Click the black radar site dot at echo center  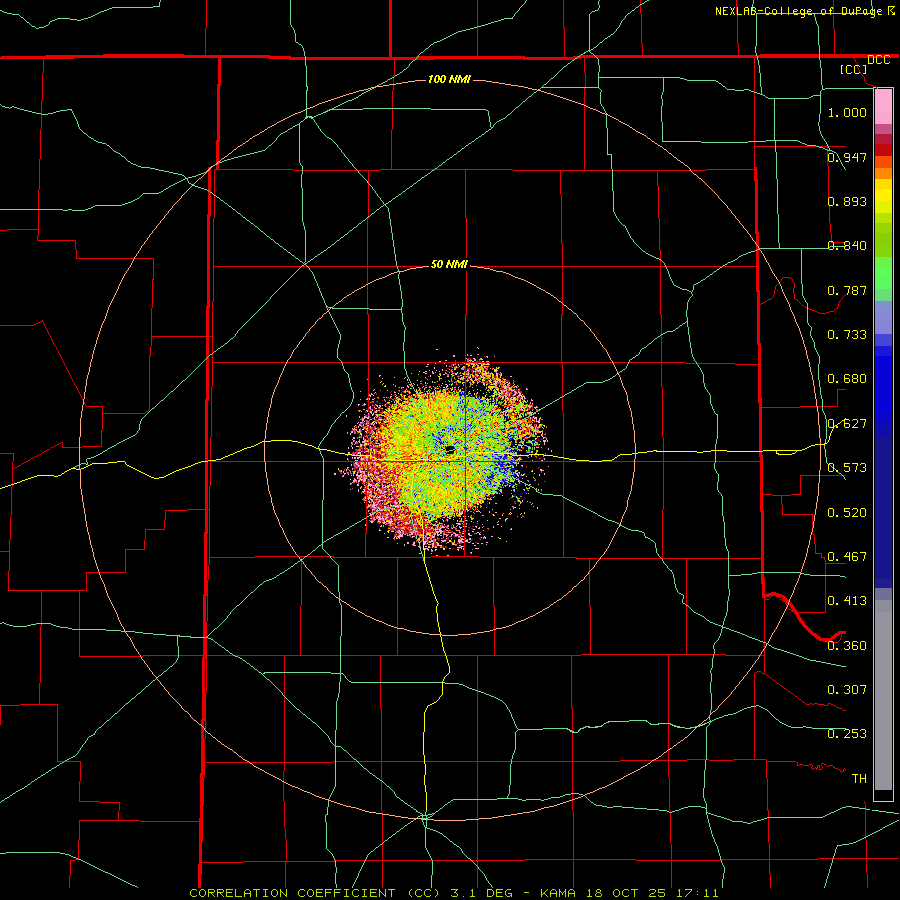click(450, 450)
